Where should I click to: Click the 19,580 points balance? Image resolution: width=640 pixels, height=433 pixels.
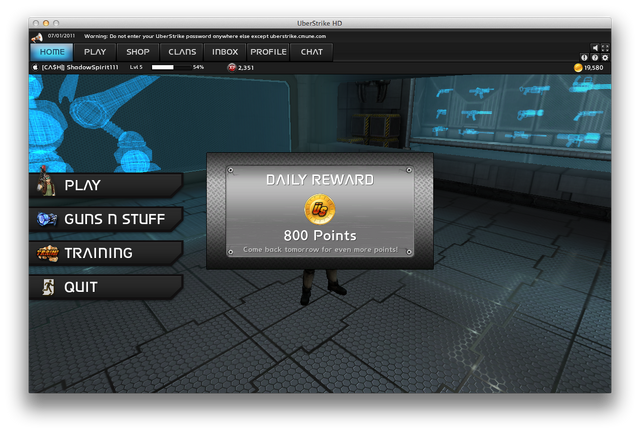(x=593, y=68)
